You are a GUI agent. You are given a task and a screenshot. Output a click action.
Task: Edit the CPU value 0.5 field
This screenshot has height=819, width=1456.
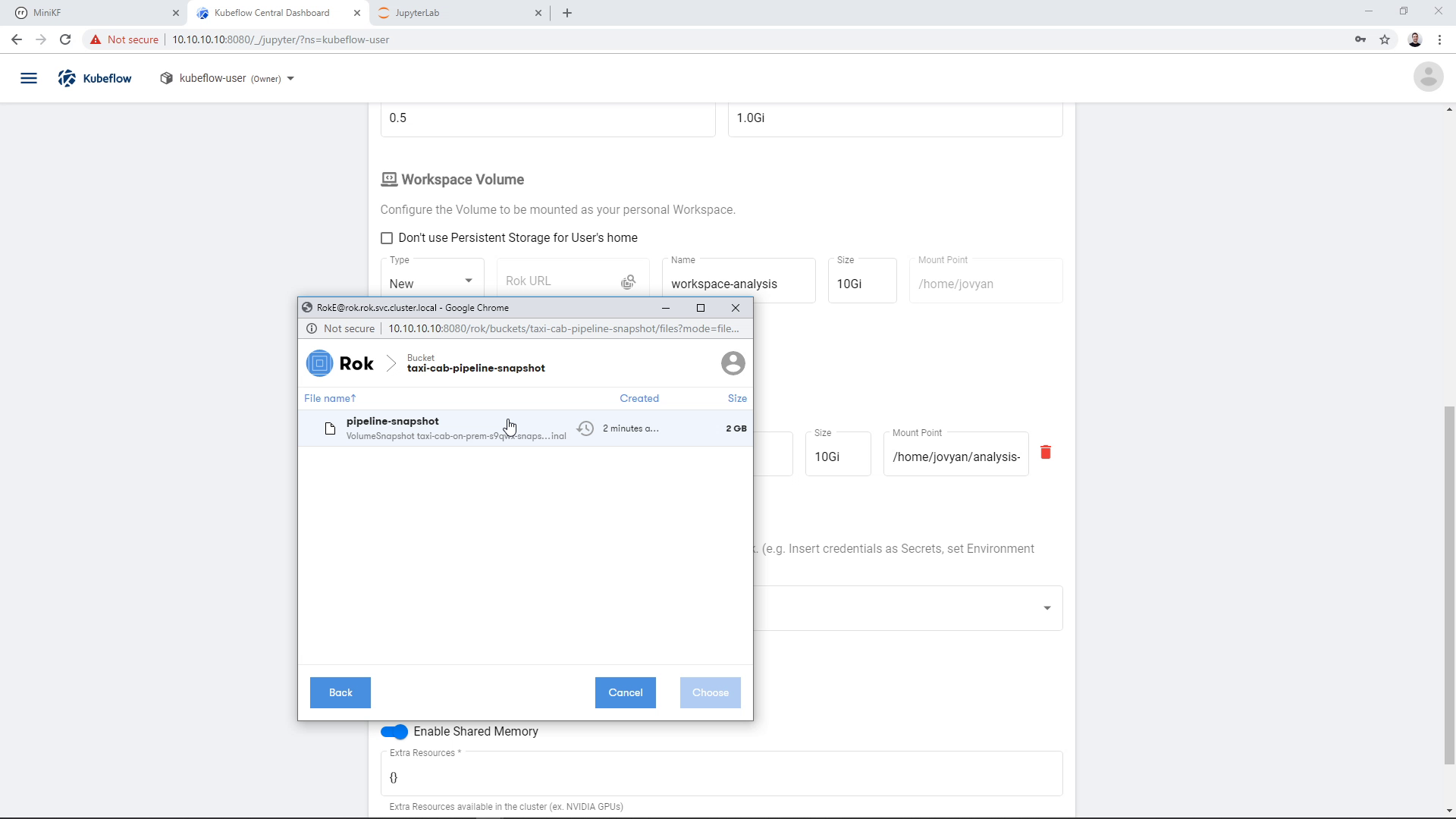tap(548, 118)
